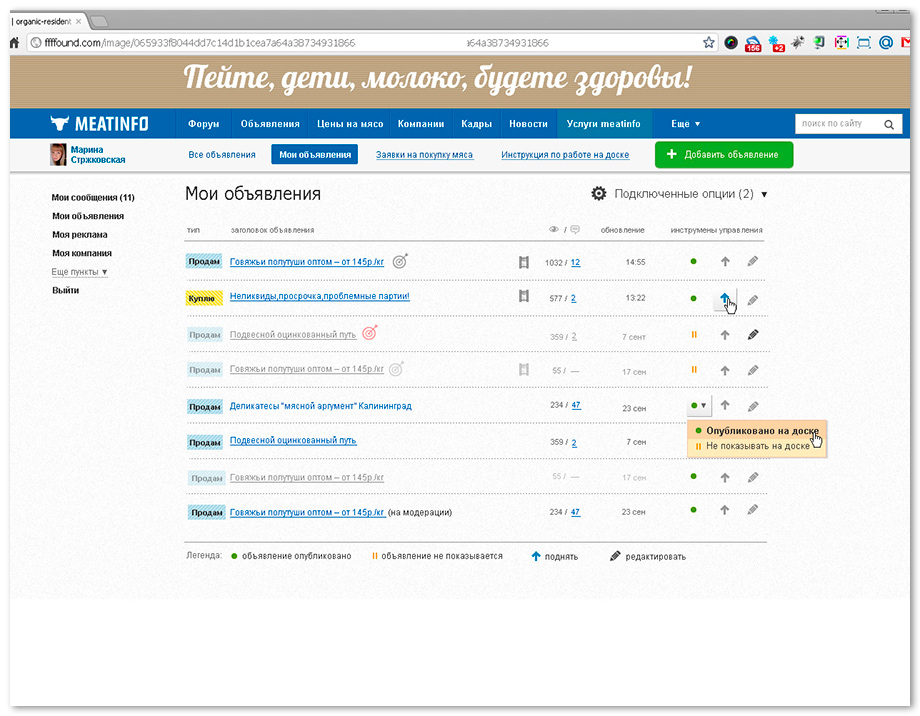
Task: Click the user avatar photo
Action: pyautogui.click(x=58, y=154)
